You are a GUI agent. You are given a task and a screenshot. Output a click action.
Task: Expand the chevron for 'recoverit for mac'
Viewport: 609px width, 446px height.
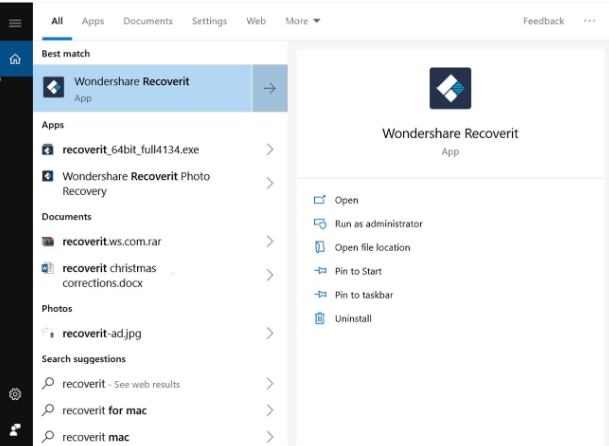pos(270,410)
